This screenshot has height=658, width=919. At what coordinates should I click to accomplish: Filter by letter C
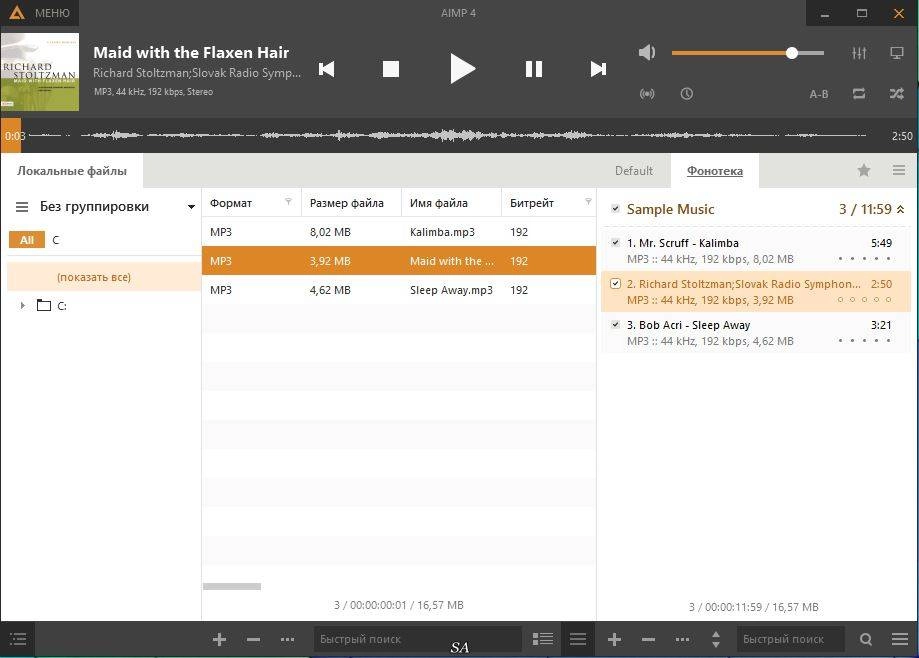click(56, 240)
